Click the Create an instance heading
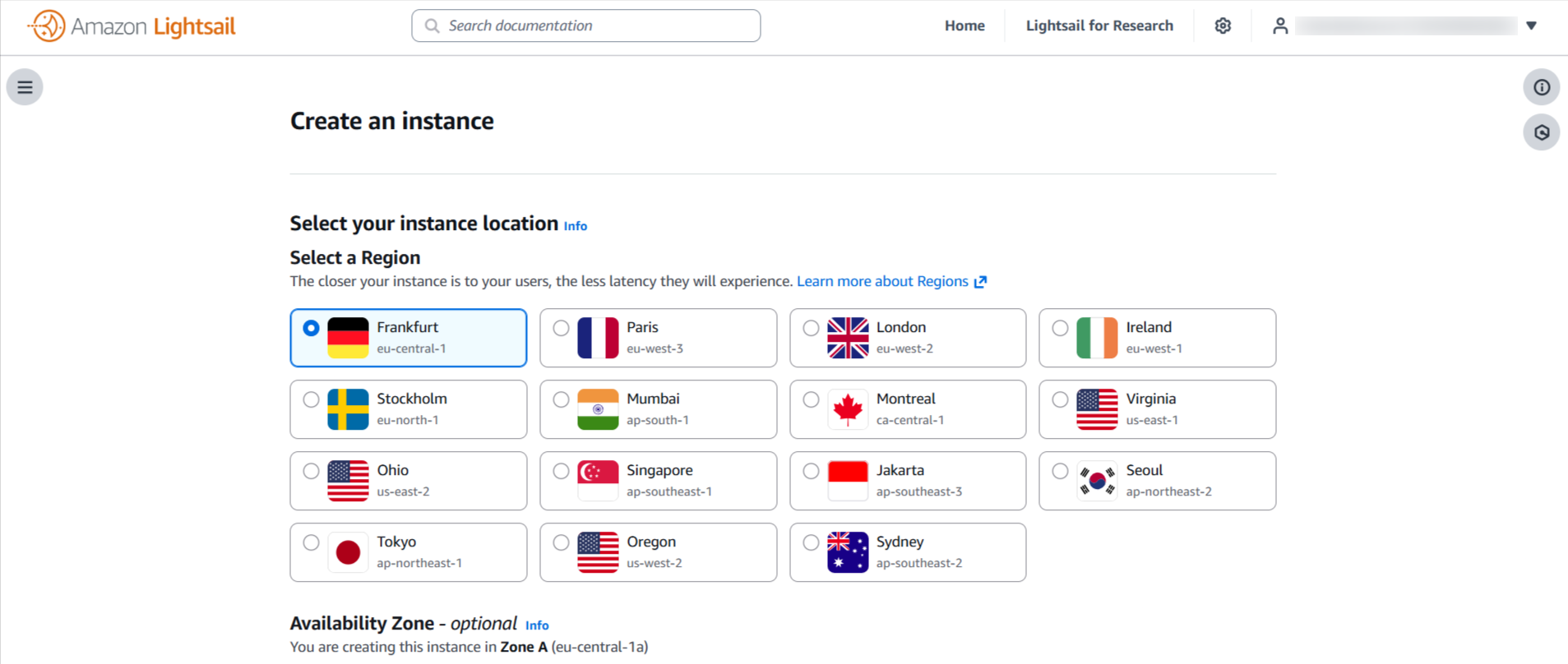Image resolution: width=1568 pixels, height=664 pixels. (x=392, y=121)
